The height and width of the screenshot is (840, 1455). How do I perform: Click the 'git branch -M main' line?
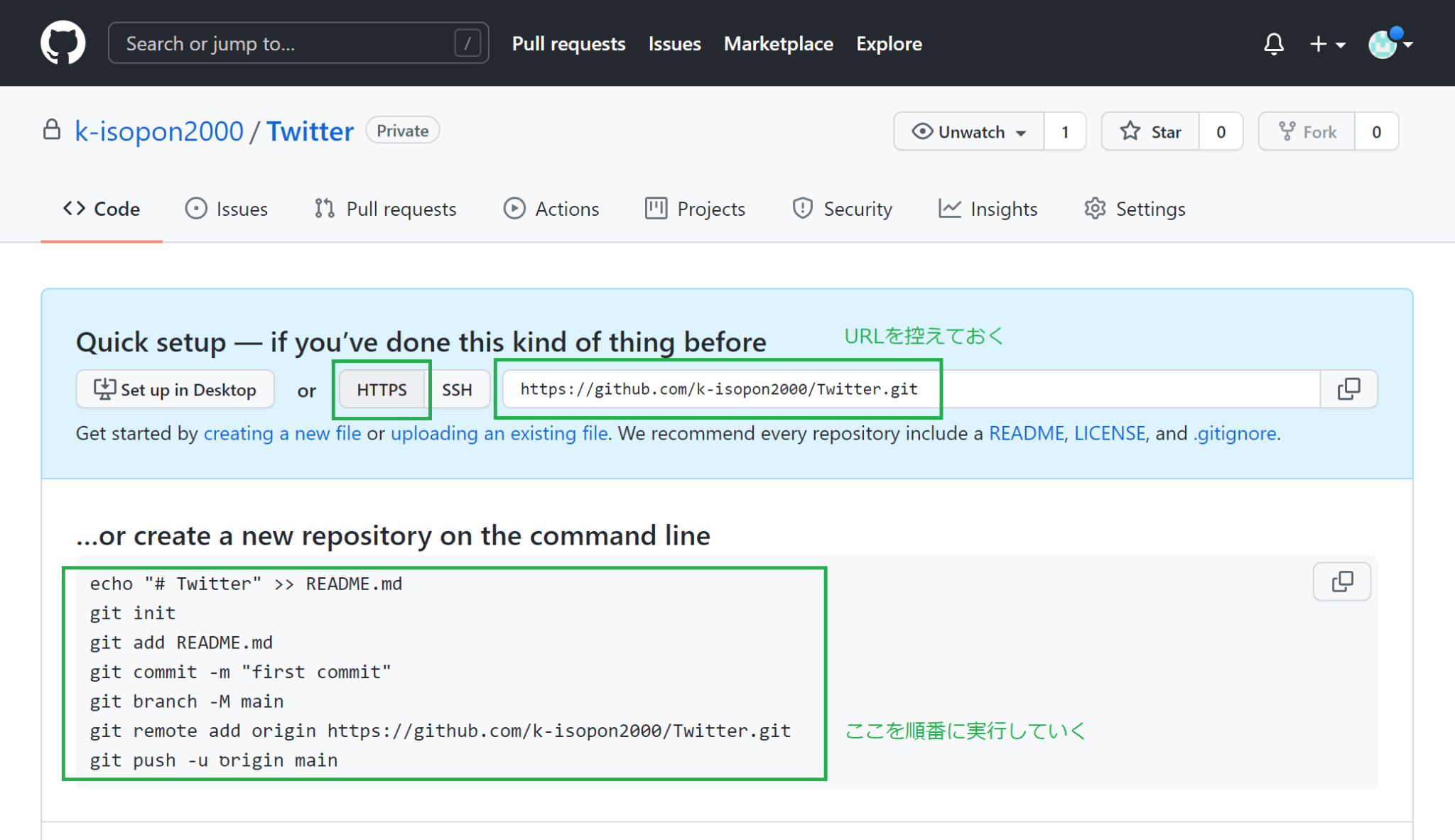tap(187, 702)
